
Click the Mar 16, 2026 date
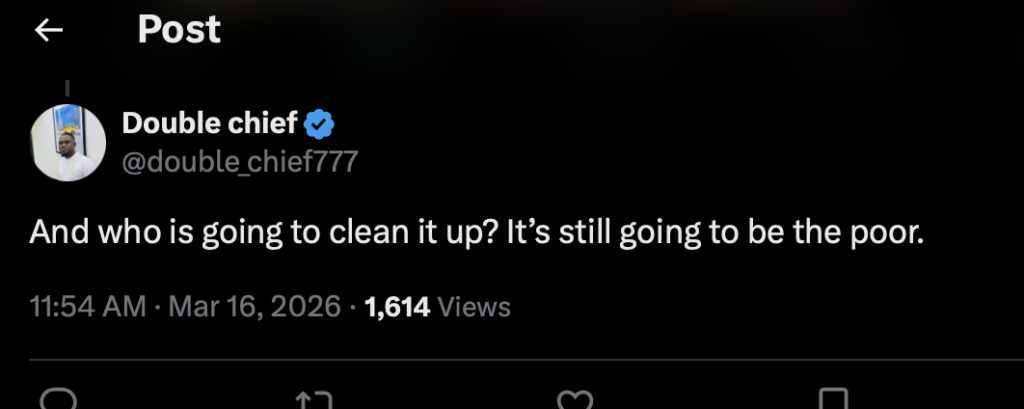(x=255, y=306)
